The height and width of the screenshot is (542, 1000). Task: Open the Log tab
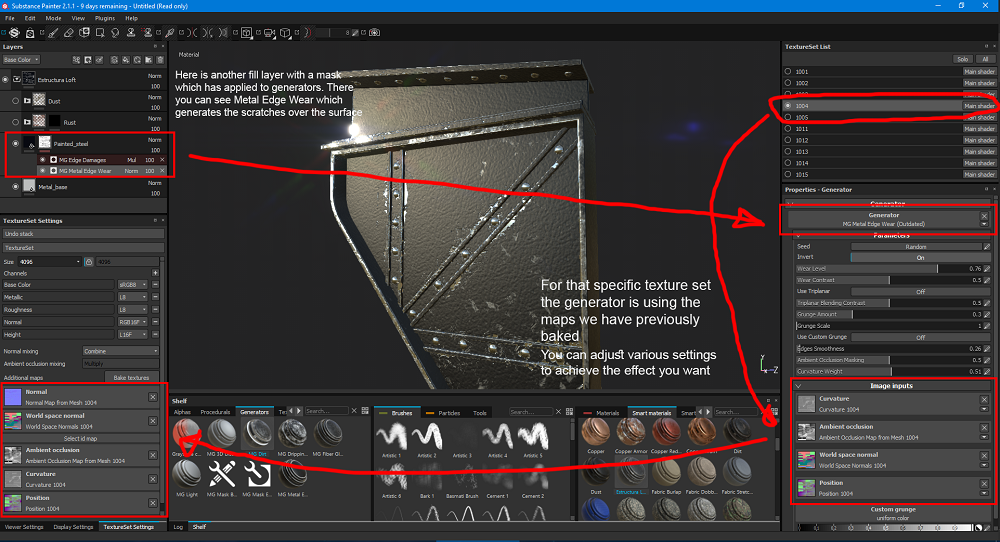click(x=178, y=527)
